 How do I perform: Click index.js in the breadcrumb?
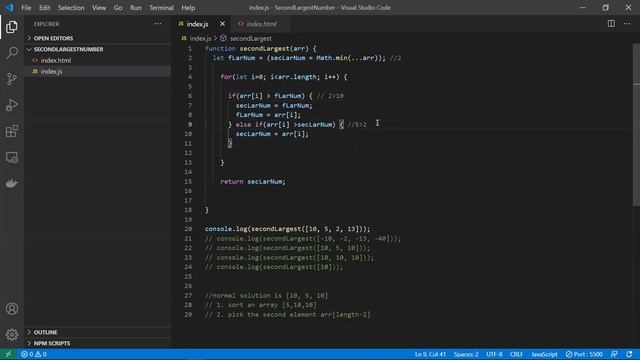pyautogui.click(x=200, y=38)
